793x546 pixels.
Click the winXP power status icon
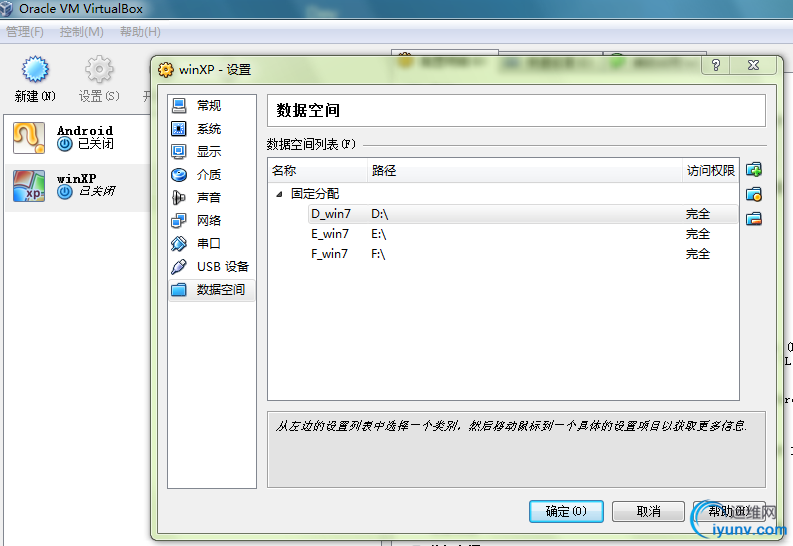[x=65, y=192]
